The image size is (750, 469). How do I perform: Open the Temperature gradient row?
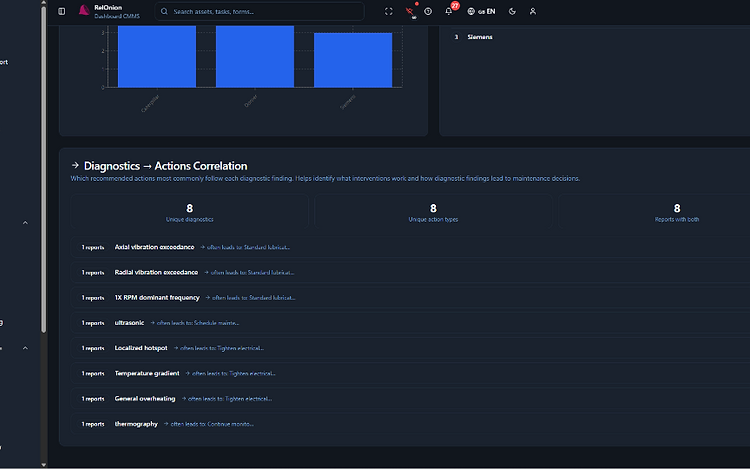click(x=410, y=373)
